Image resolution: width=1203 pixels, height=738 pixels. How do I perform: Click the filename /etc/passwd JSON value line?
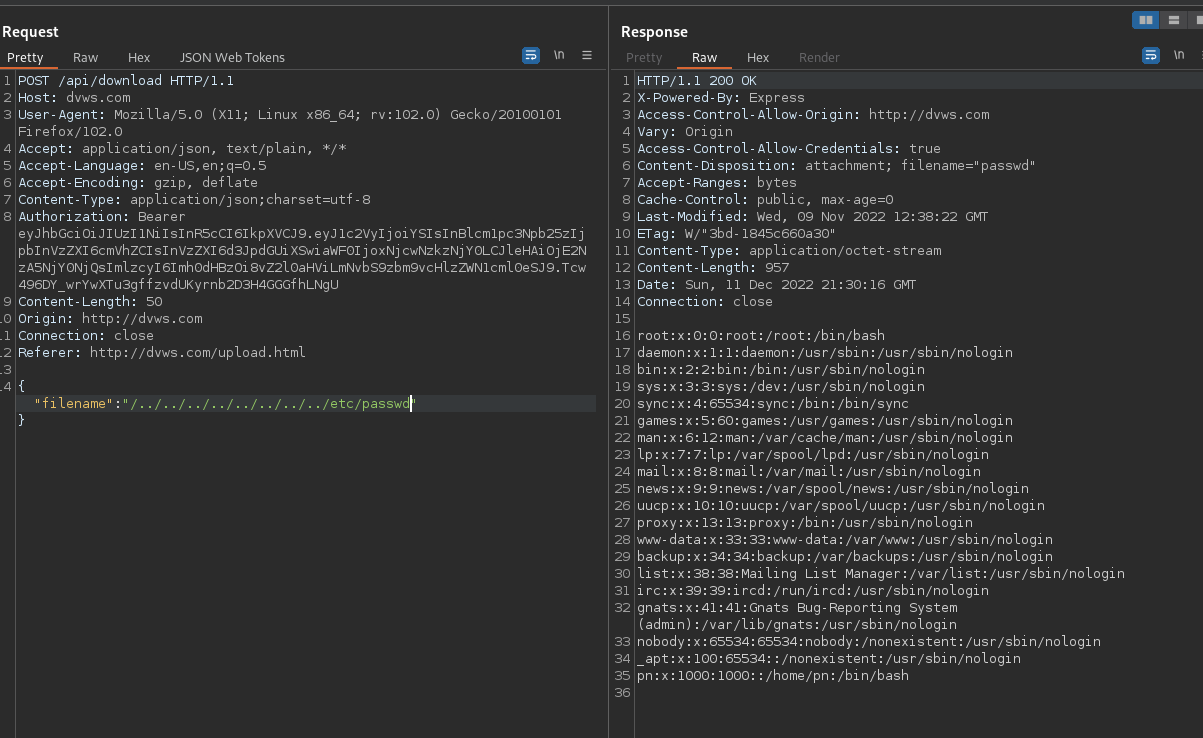click(x=224, y=404)
